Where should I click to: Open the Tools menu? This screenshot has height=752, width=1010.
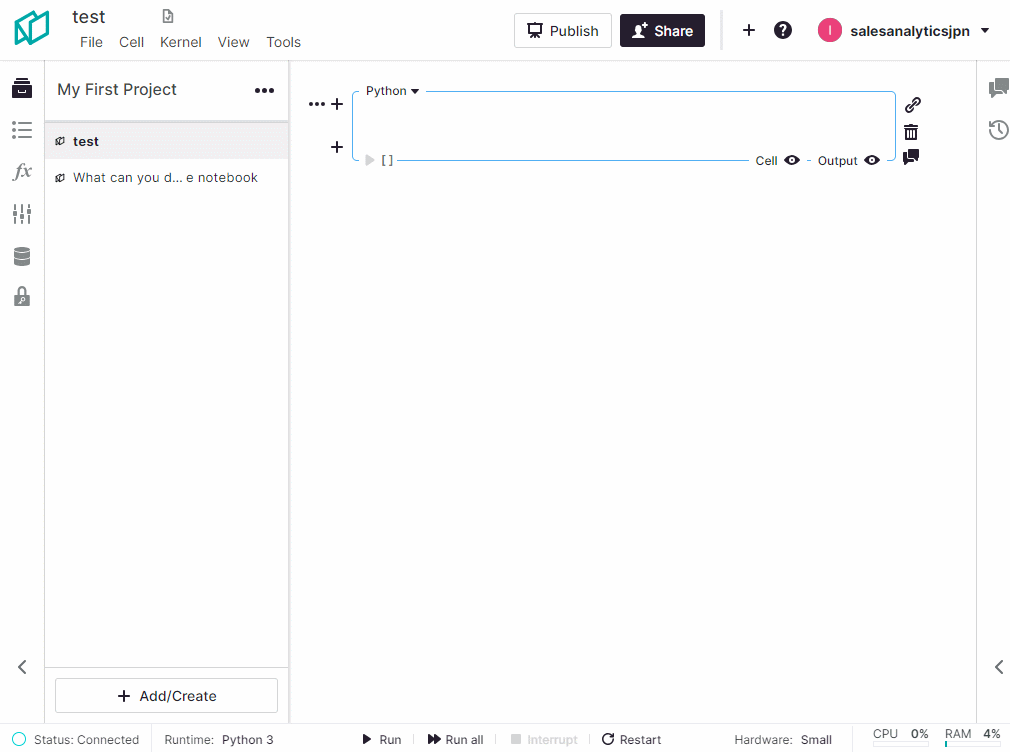[283, 42]
